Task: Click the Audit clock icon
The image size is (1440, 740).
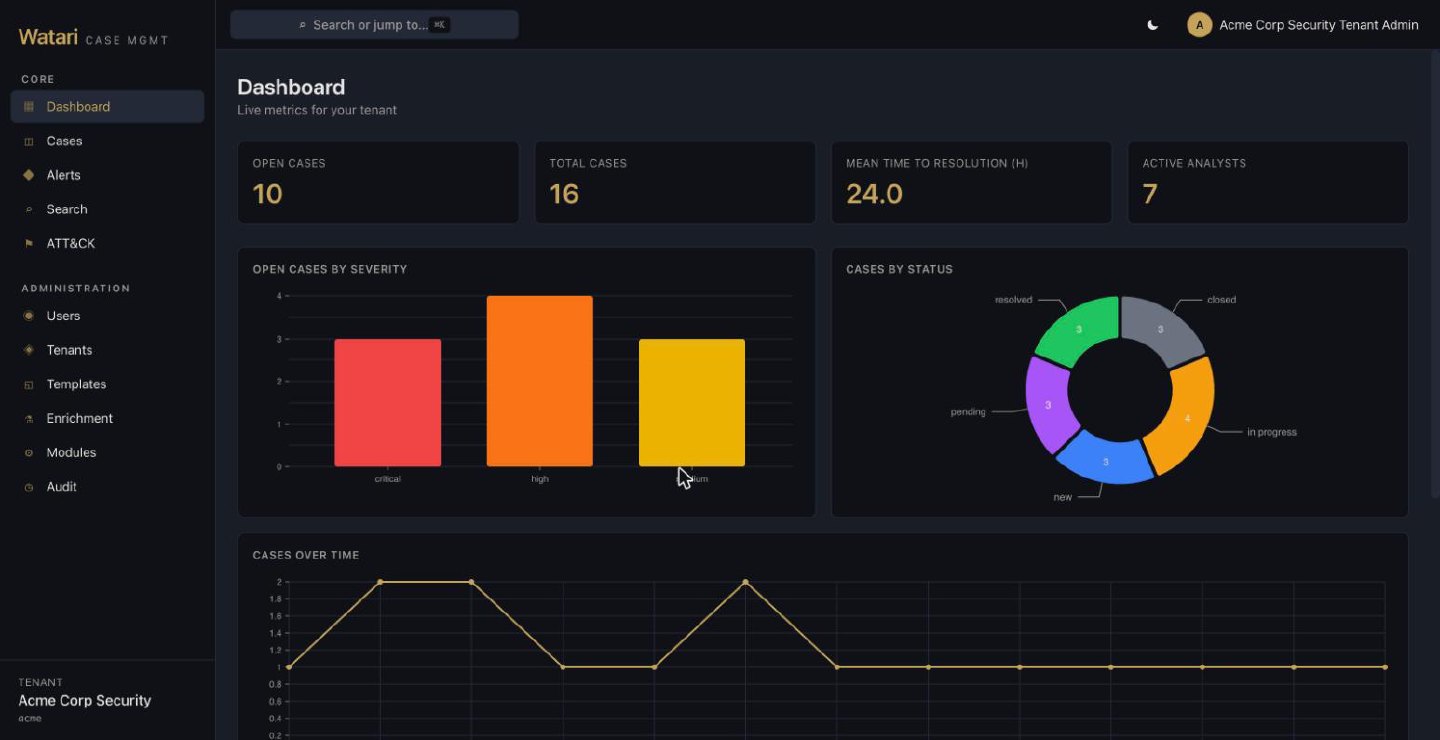Action: pyautogui.click(x=28, y=487)
